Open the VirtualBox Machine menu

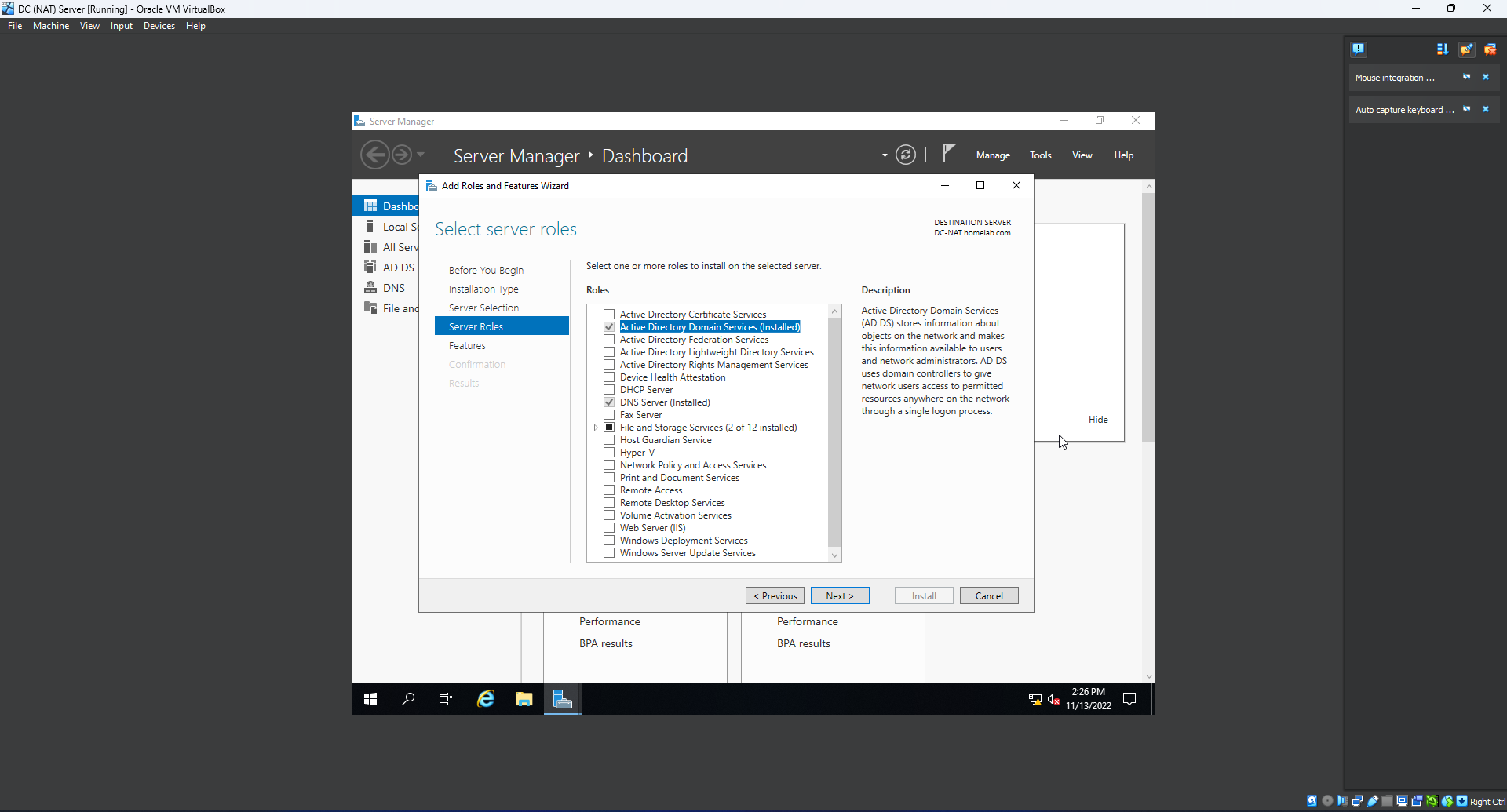[51, 26]
